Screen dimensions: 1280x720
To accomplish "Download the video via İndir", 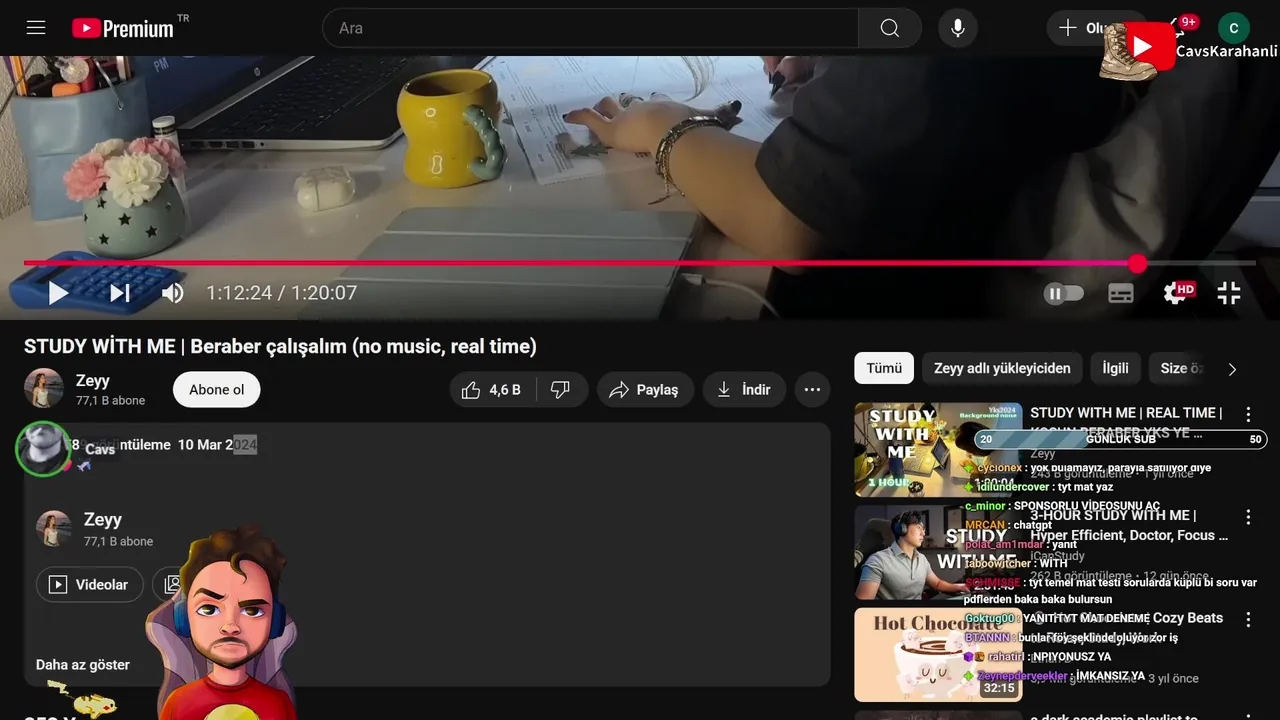I will pyautogui.click(x=744, y=390).
